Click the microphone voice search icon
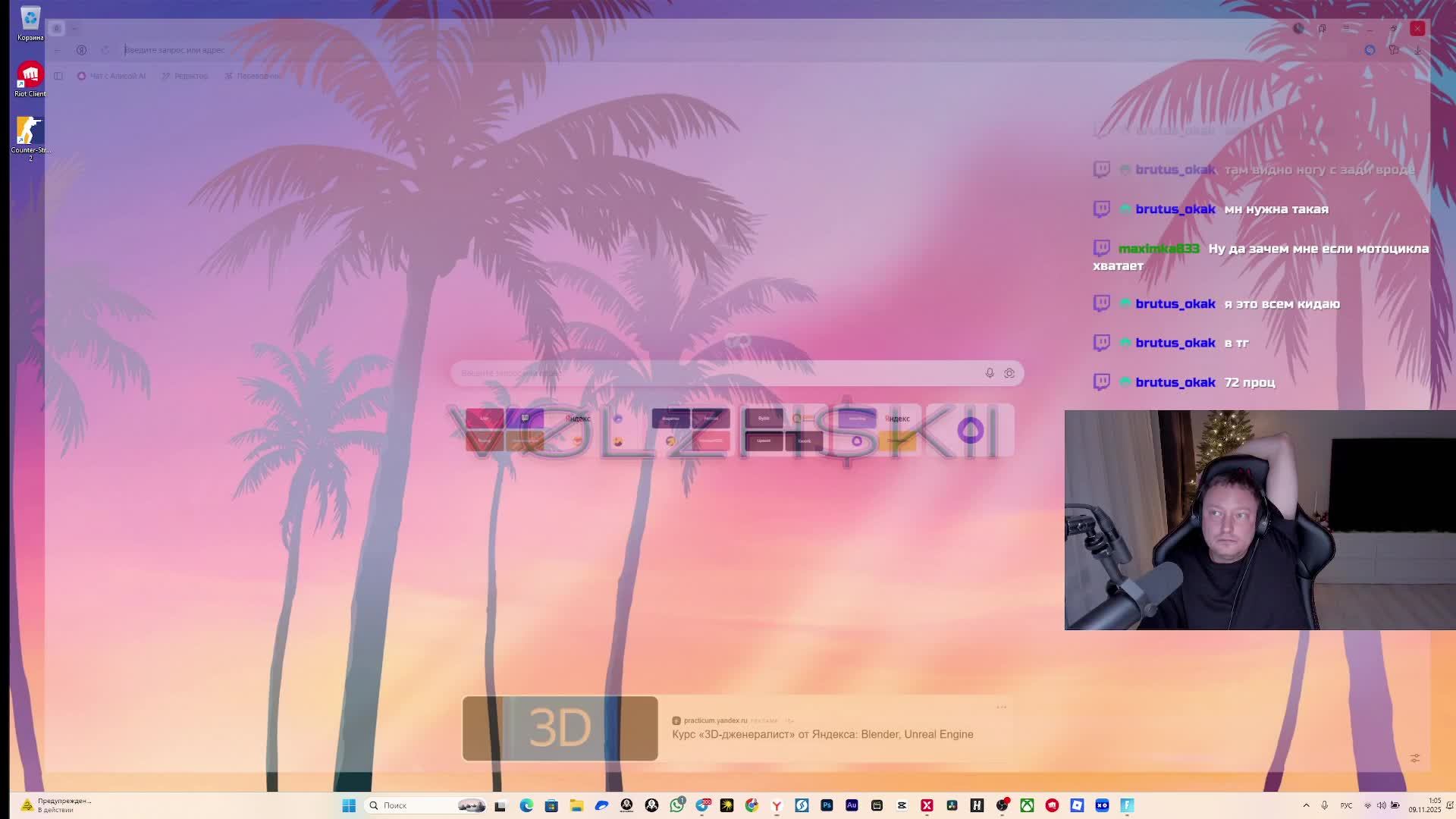1456x819 pixels. pyautogui.click(x=990, y=373)
